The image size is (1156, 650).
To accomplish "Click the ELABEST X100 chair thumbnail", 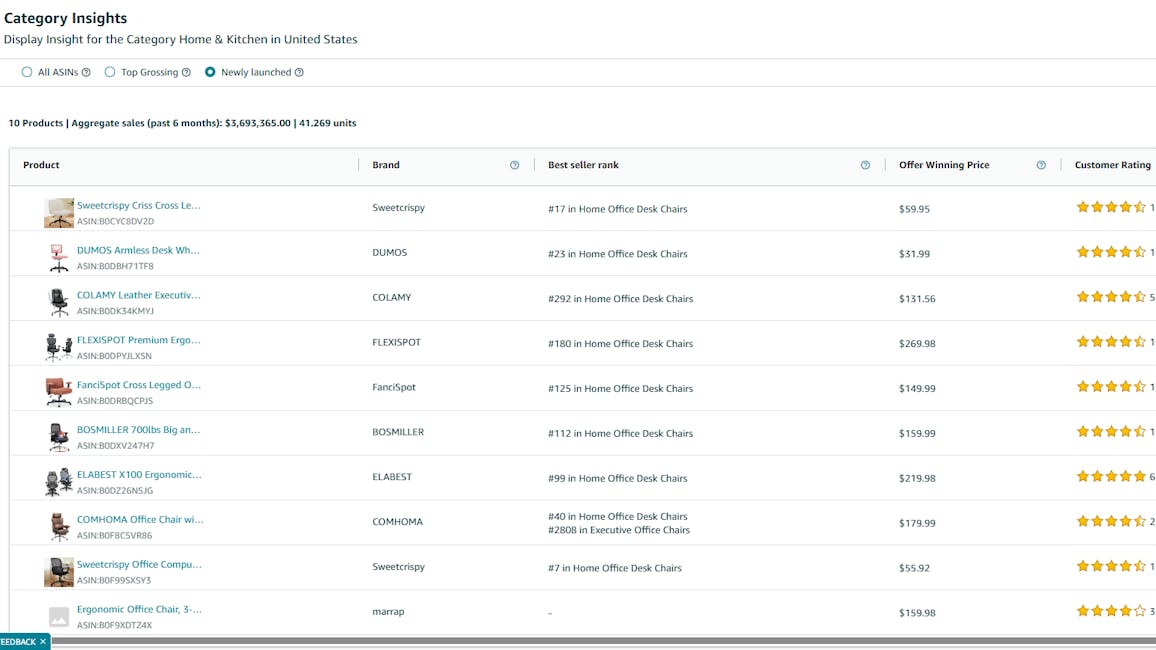I will tap(59, 483).
